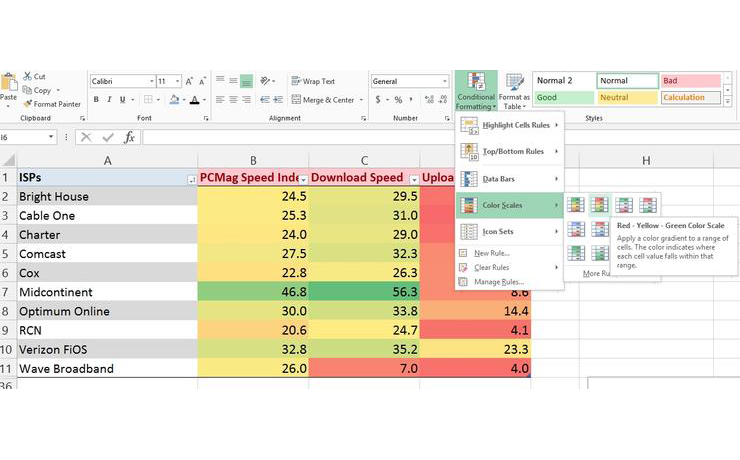The image size is (740, 460).
Task: Expand the cell Styles gallery more arrow
Action: tap(727, 101)
